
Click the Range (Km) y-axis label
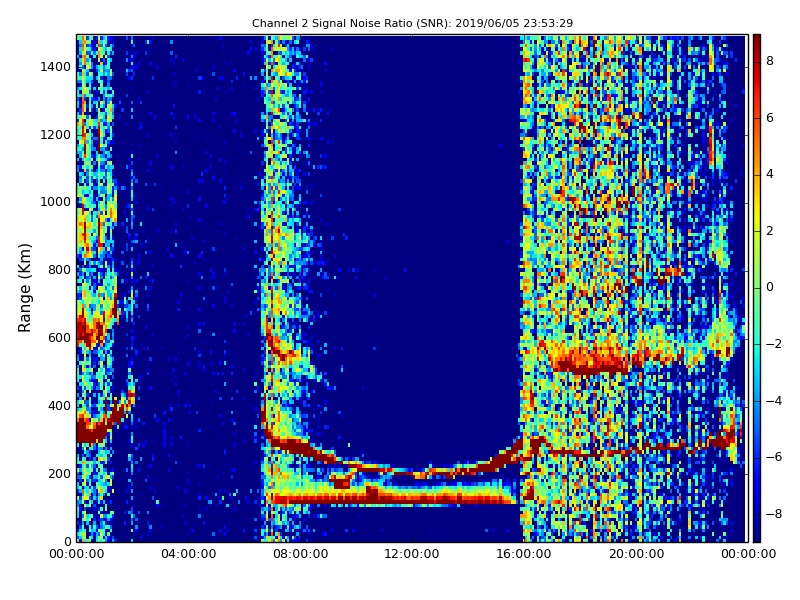click(x=24, y=288)
